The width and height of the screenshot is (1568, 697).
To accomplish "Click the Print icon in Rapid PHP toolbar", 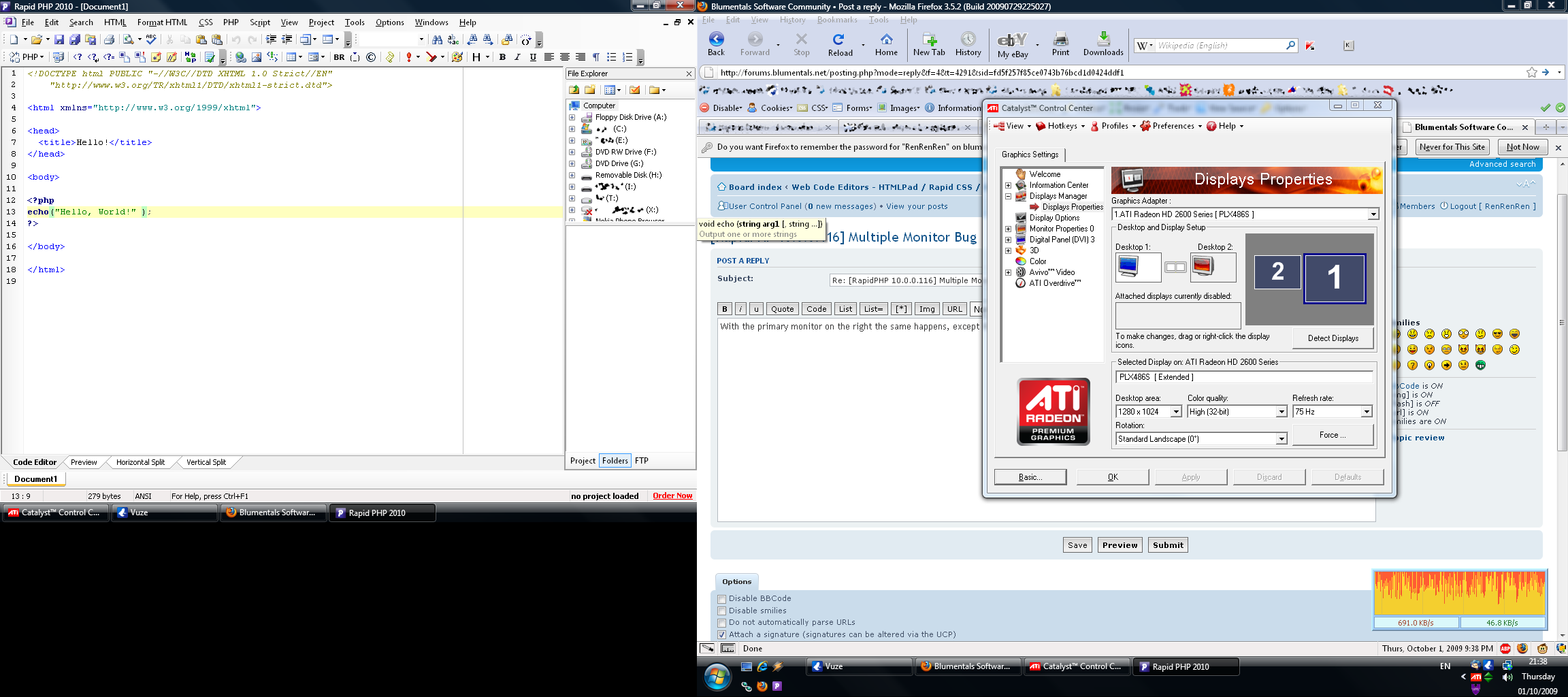I will [x=109, y=39].
